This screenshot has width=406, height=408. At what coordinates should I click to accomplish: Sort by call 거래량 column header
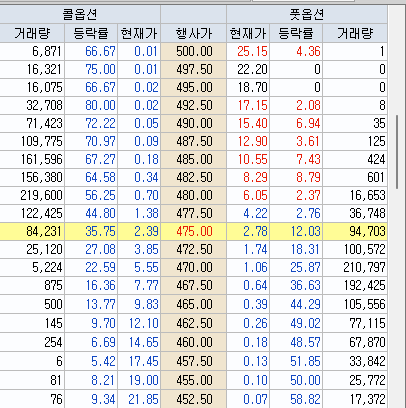(x=32, y=33)
